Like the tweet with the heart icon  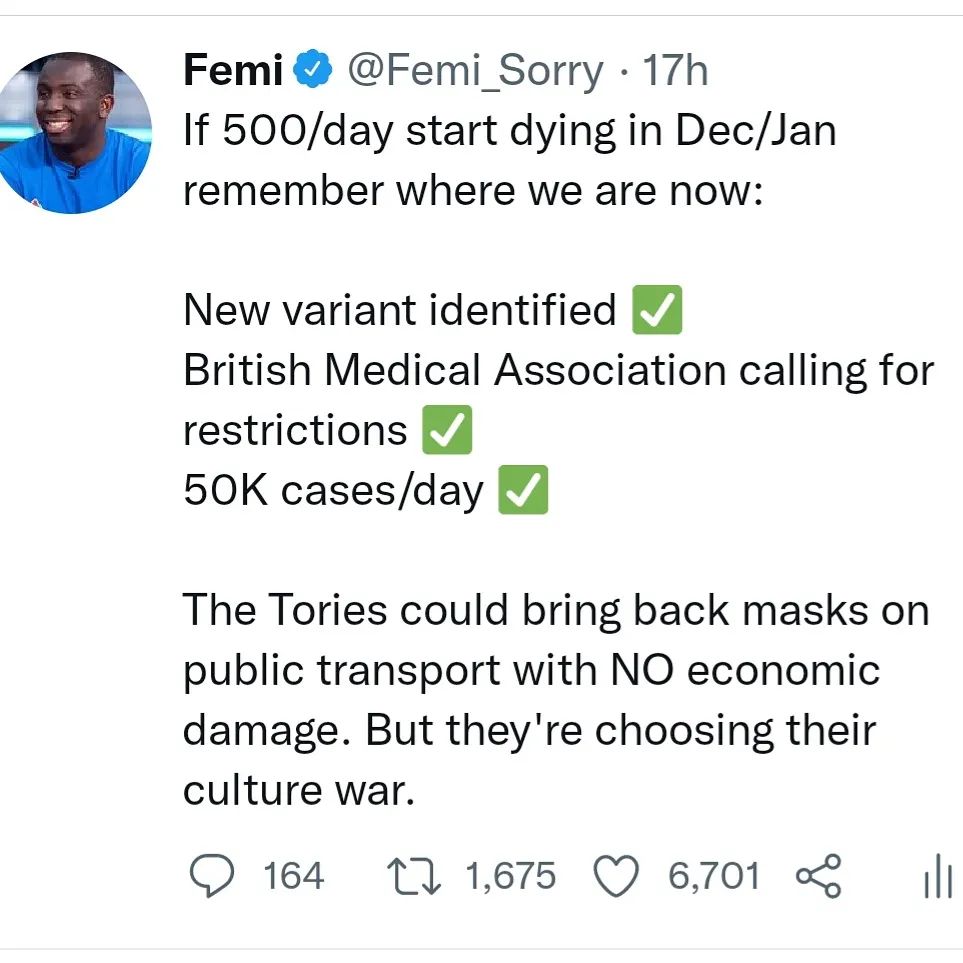pyautogui.click(x=616, y=876)
